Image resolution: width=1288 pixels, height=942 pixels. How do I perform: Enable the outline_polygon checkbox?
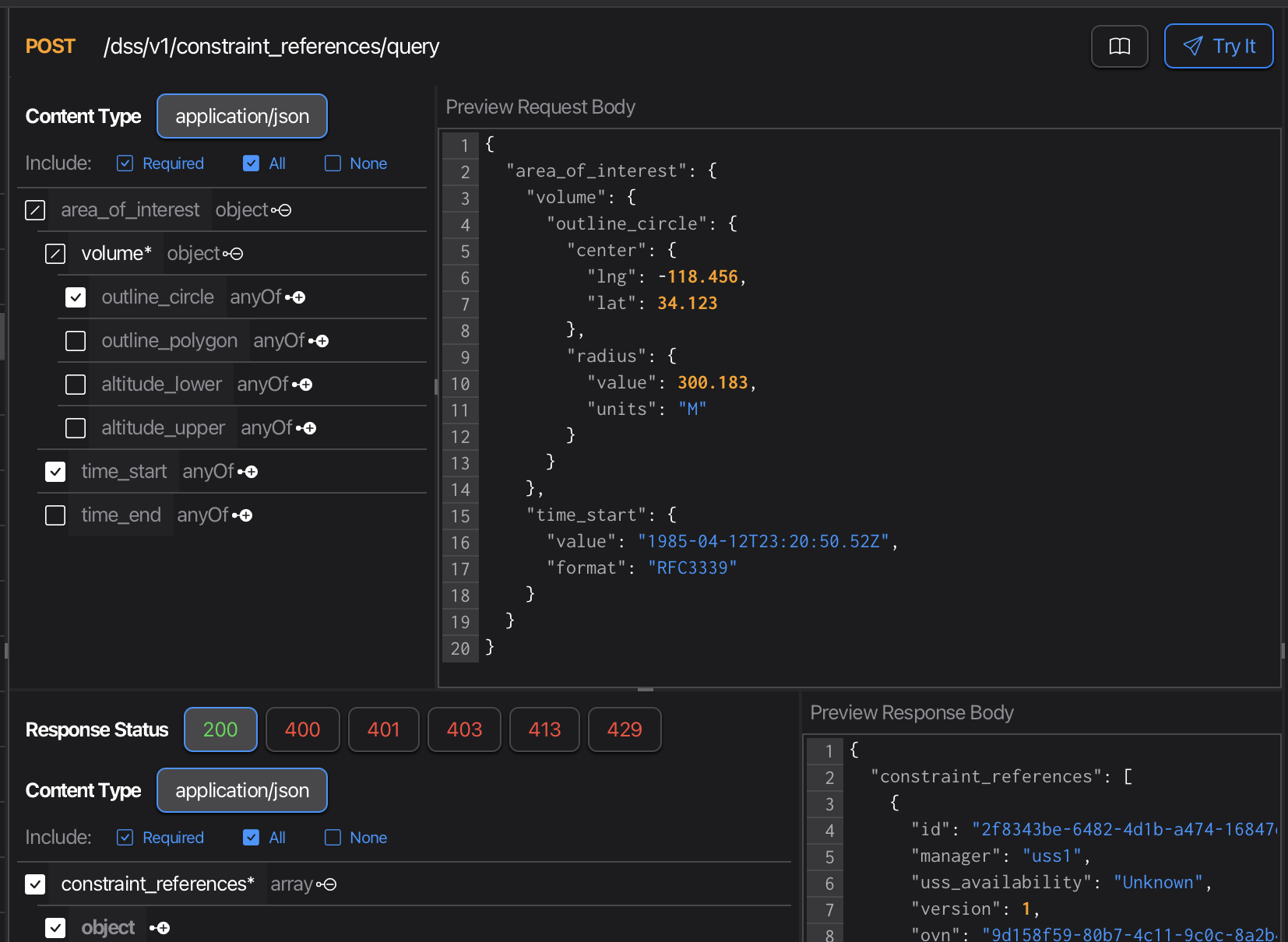76,341
